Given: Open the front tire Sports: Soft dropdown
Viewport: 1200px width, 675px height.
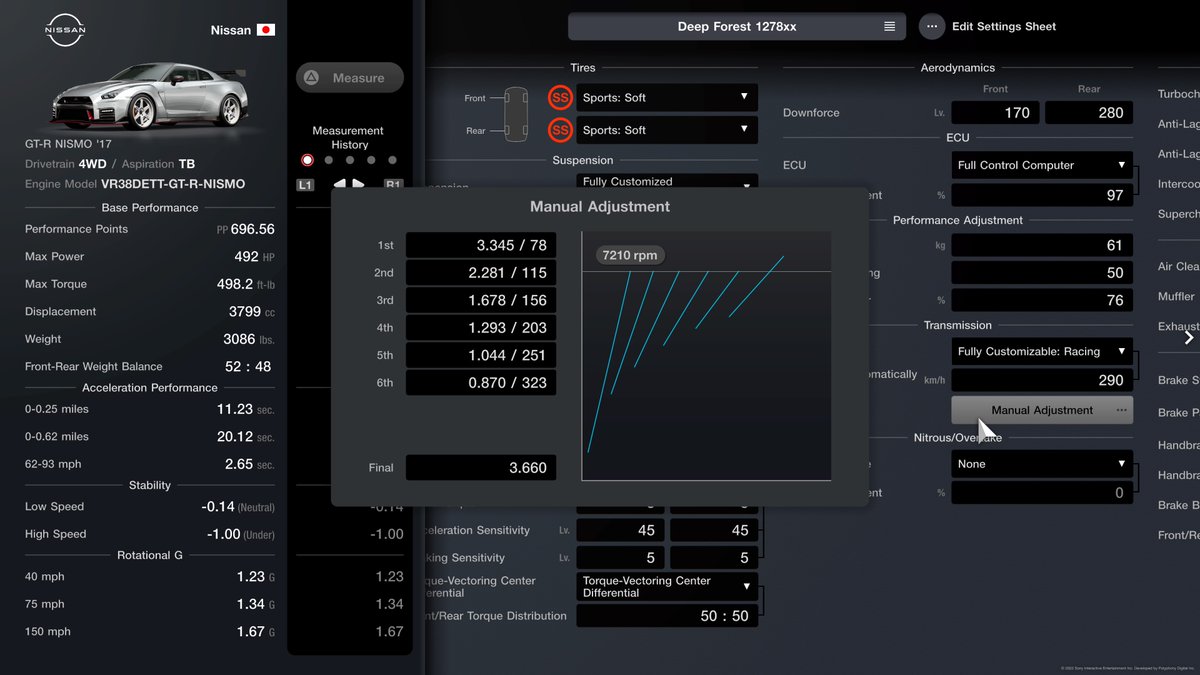Looking at the screenshot, I should tap(667, 97).
